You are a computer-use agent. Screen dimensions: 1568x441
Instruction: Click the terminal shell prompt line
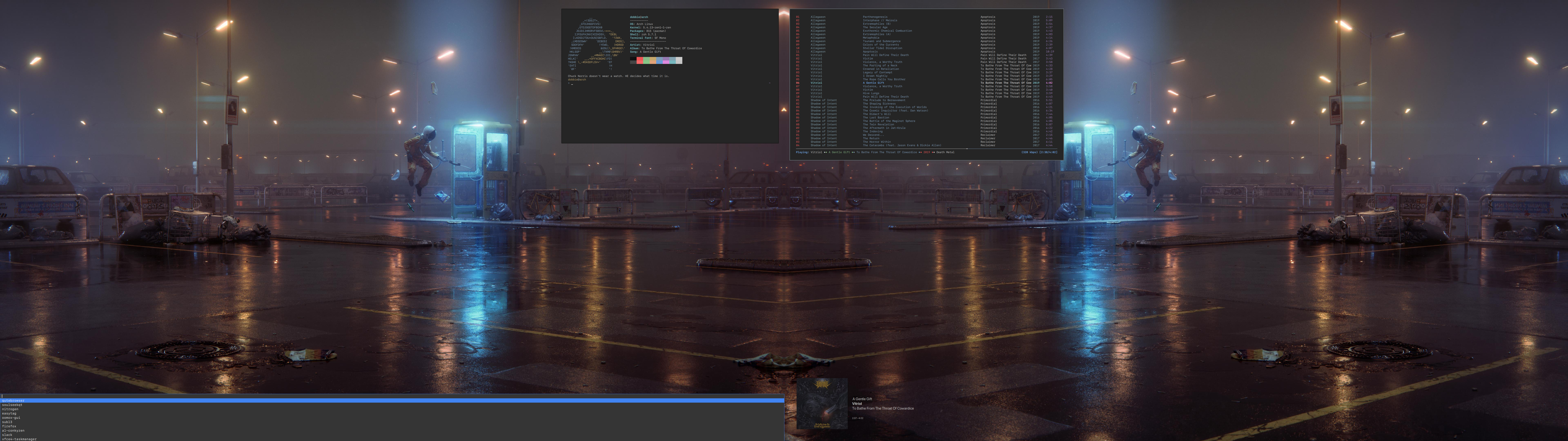point(572,84)
